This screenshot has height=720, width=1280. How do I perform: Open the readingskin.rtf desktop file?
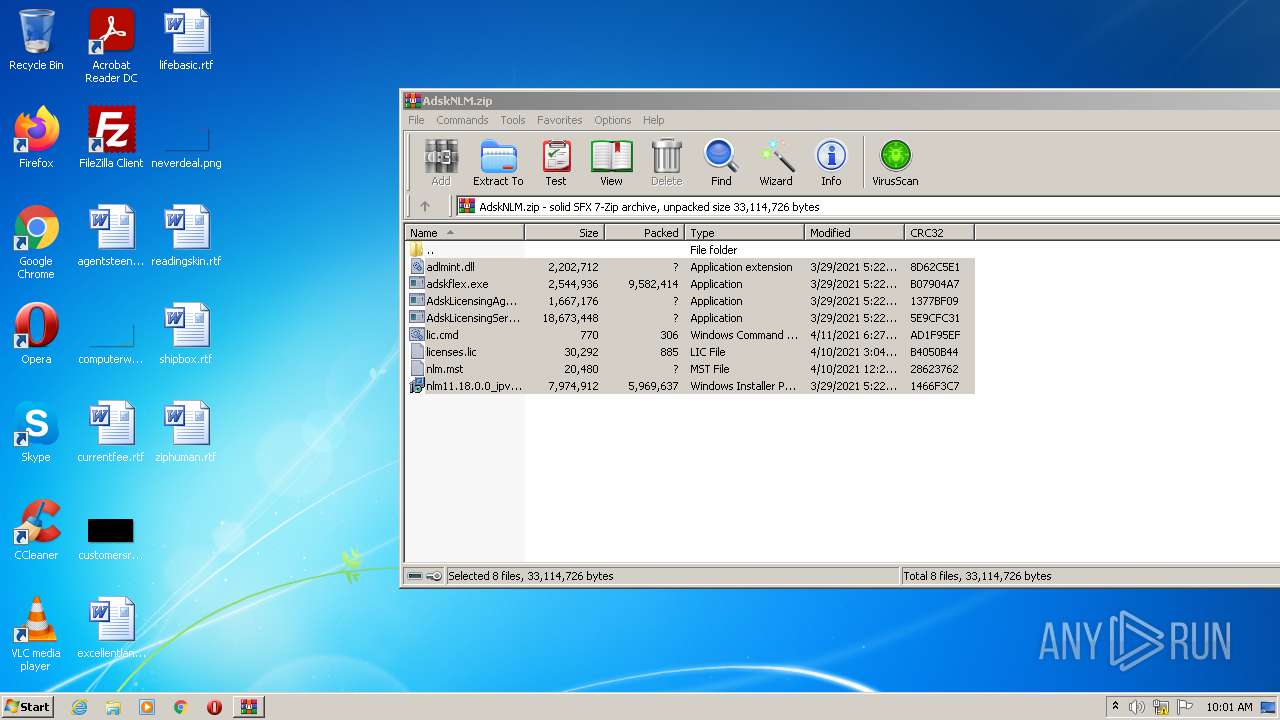click(x=186, y=236)
